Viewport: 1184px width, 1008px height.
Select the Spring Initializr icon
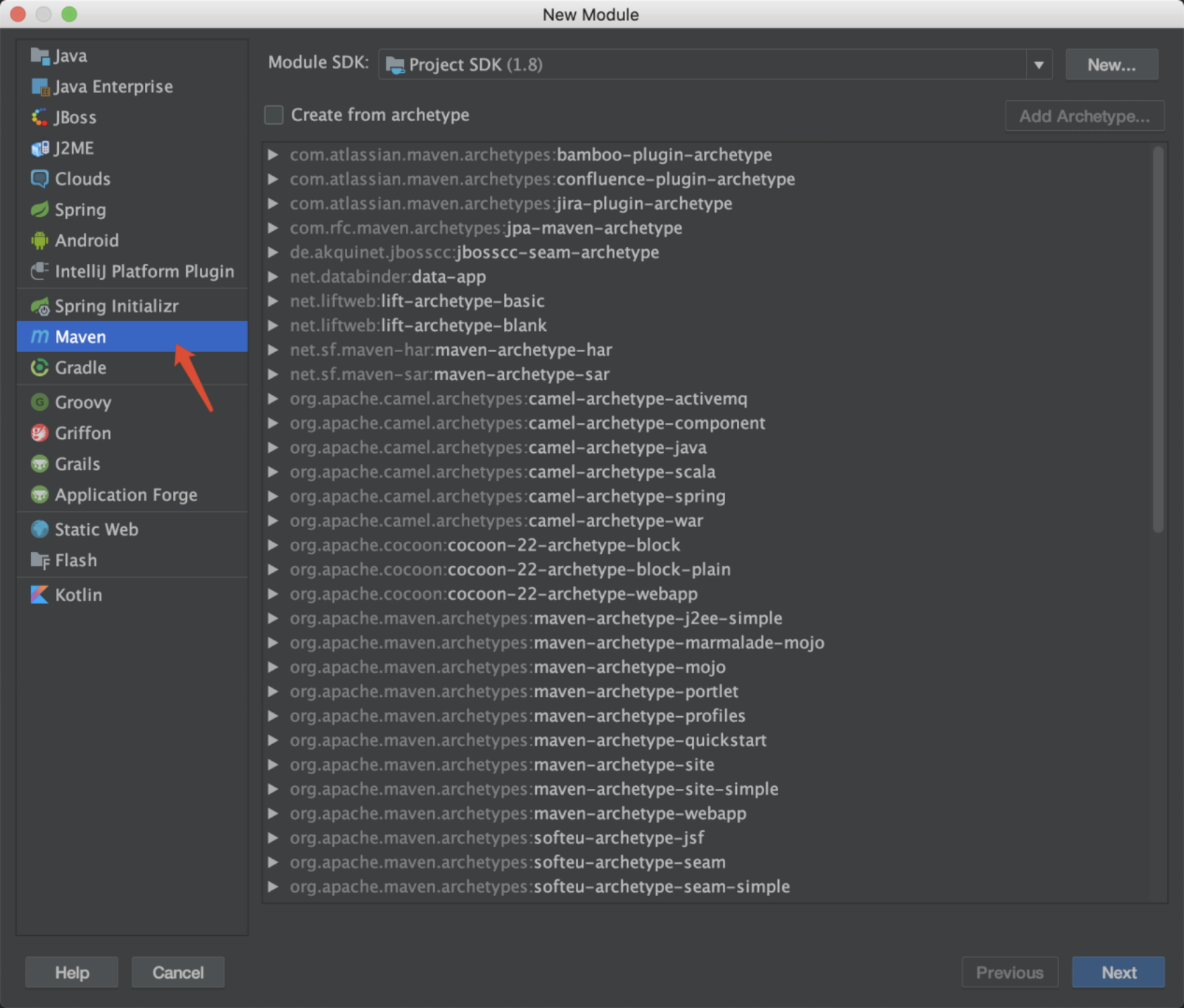(40, 306)
